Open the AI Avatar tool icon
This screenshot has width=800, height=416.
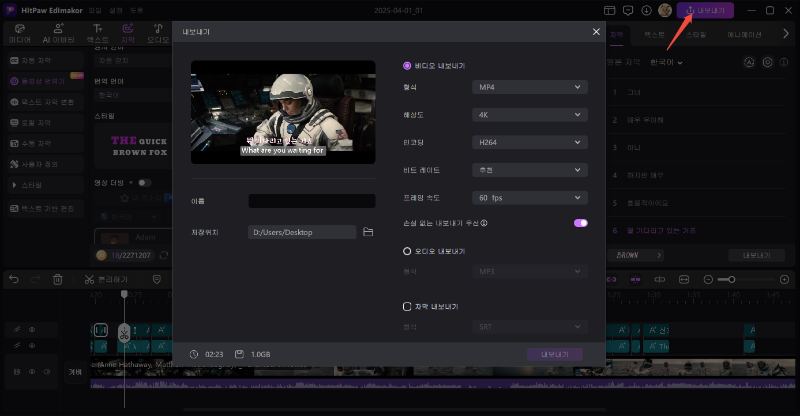(59, 29)
